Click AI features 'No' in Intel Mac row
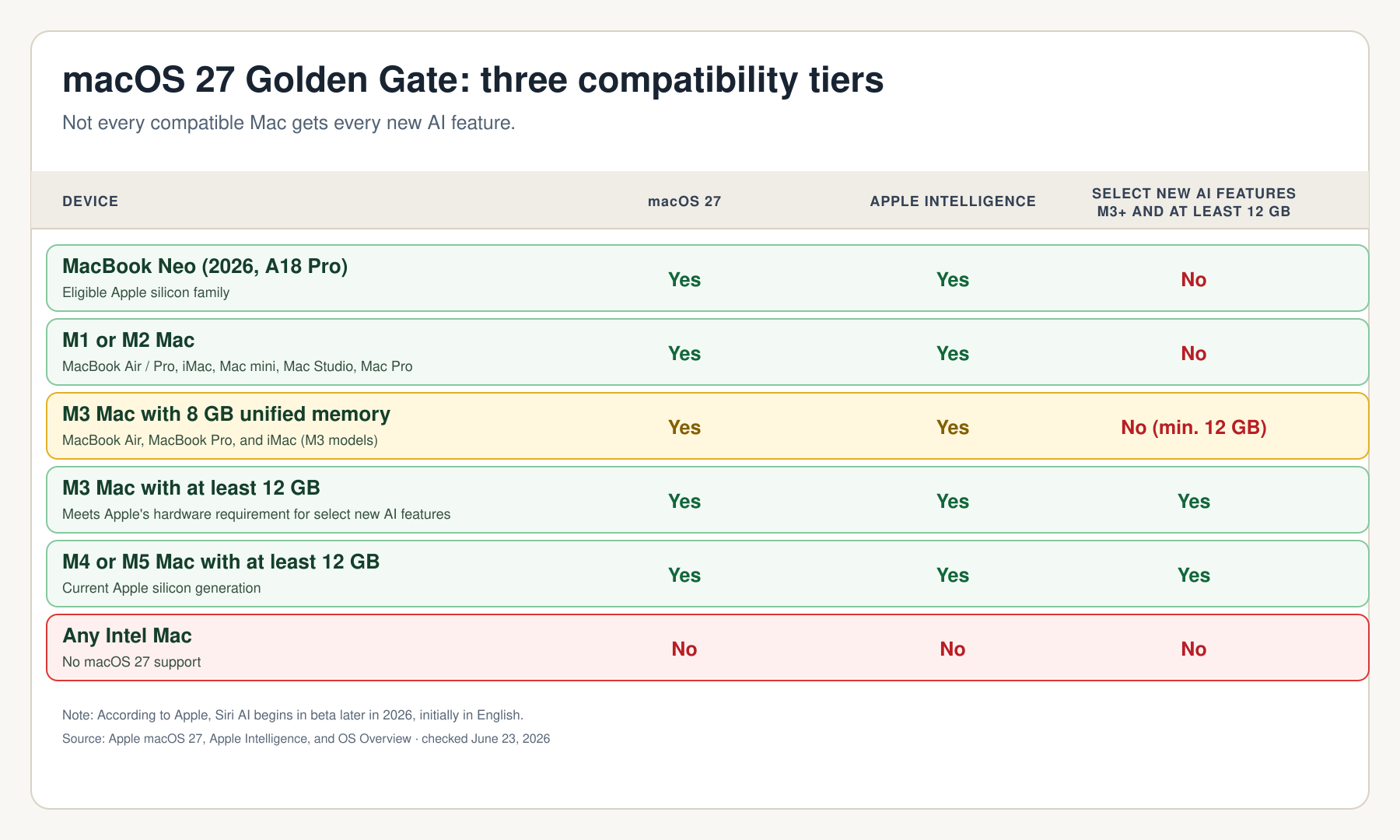This screenshot has width=1400, height=840. 1194,649
